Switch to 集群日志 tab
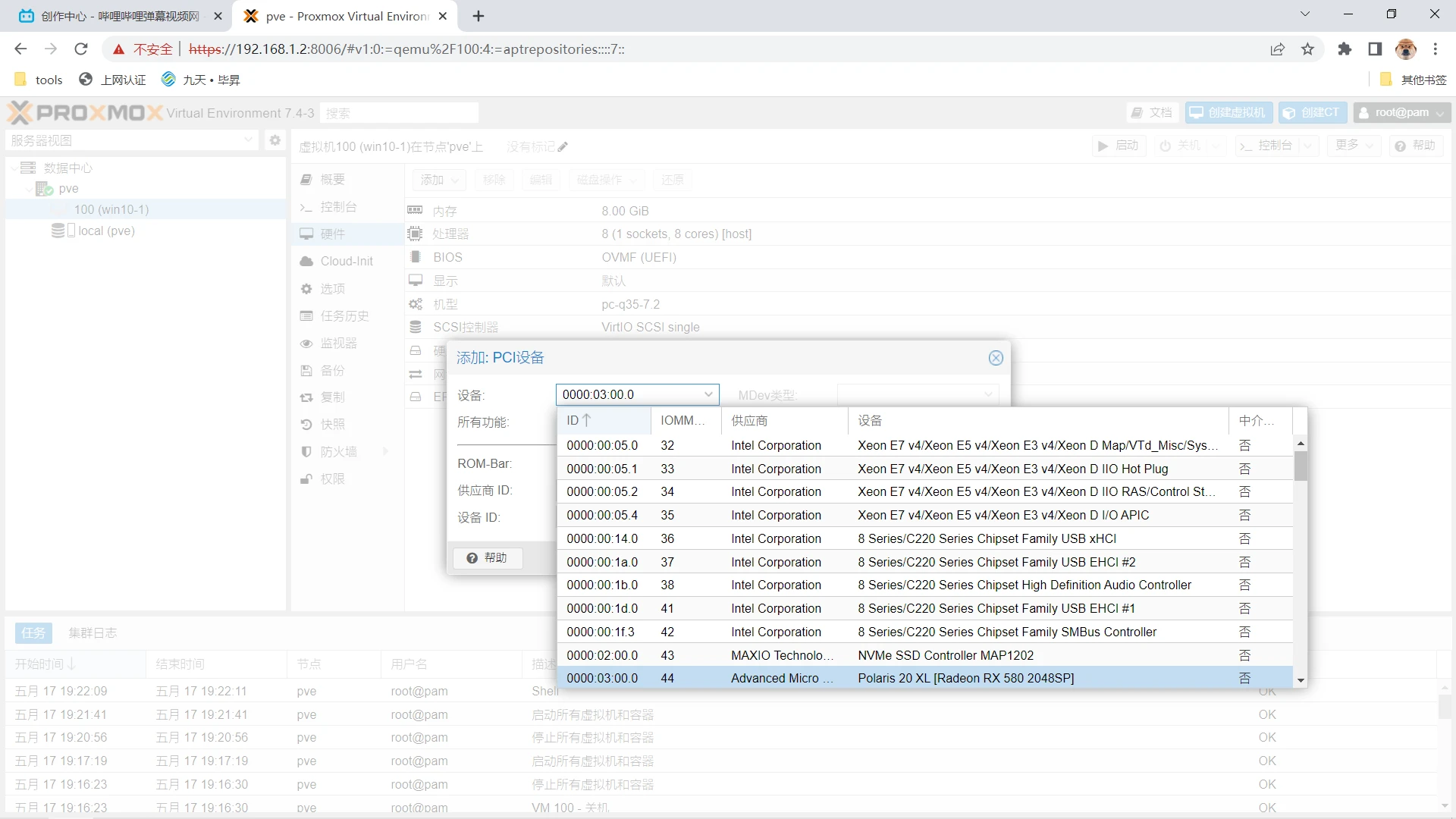 pyautogui.click(x=93, y=632)
